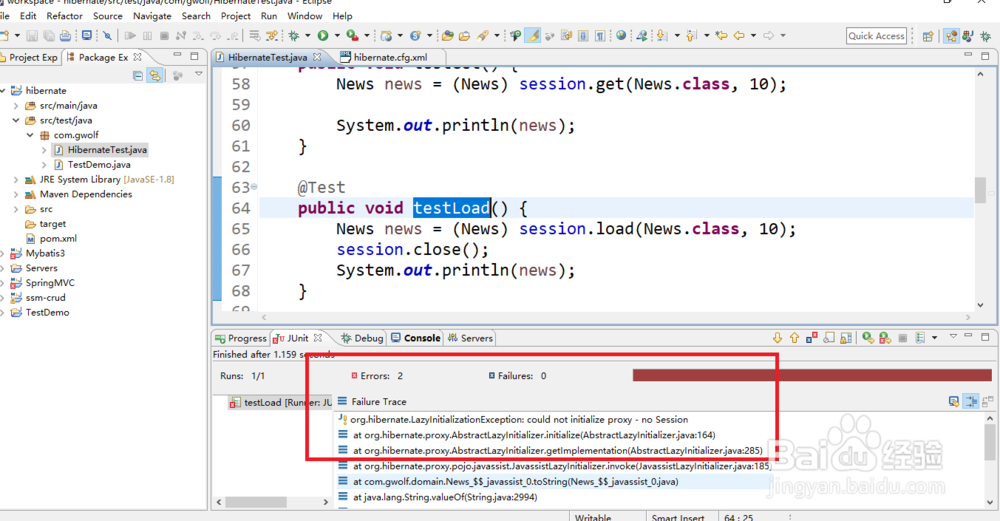Click the JUnit red progress bar
The width and height of the screenshot is (1000, 521).
[812, 376]
